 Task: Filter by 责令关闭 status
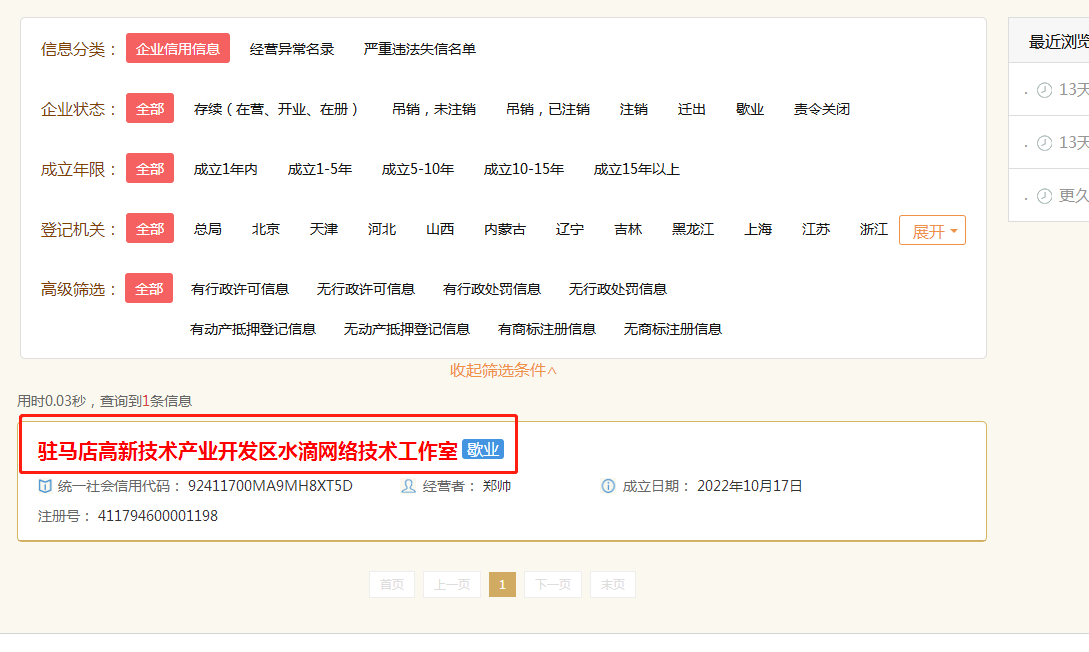pos(822,109)
